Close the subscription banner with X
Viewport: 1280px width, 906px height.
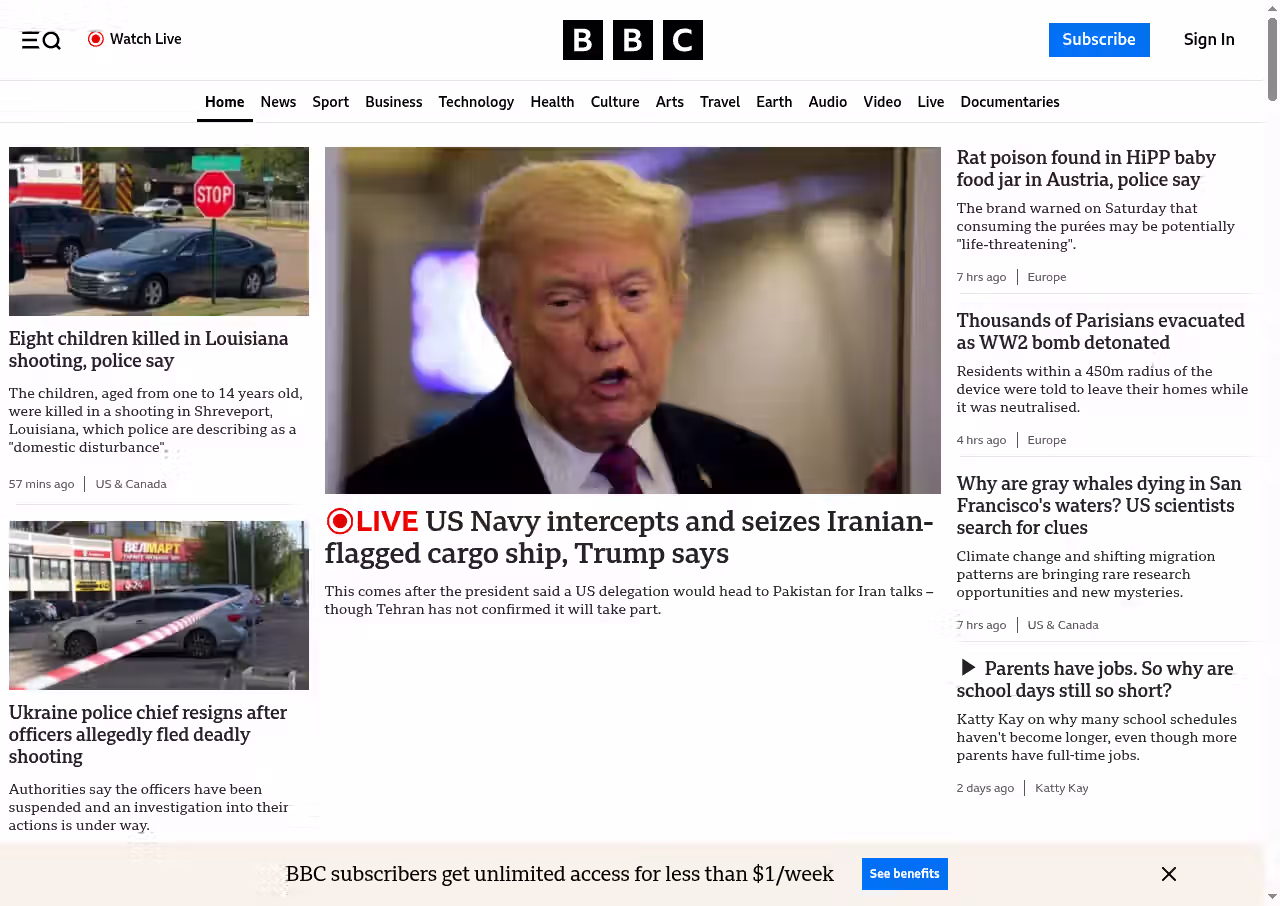pos(1168,874)
